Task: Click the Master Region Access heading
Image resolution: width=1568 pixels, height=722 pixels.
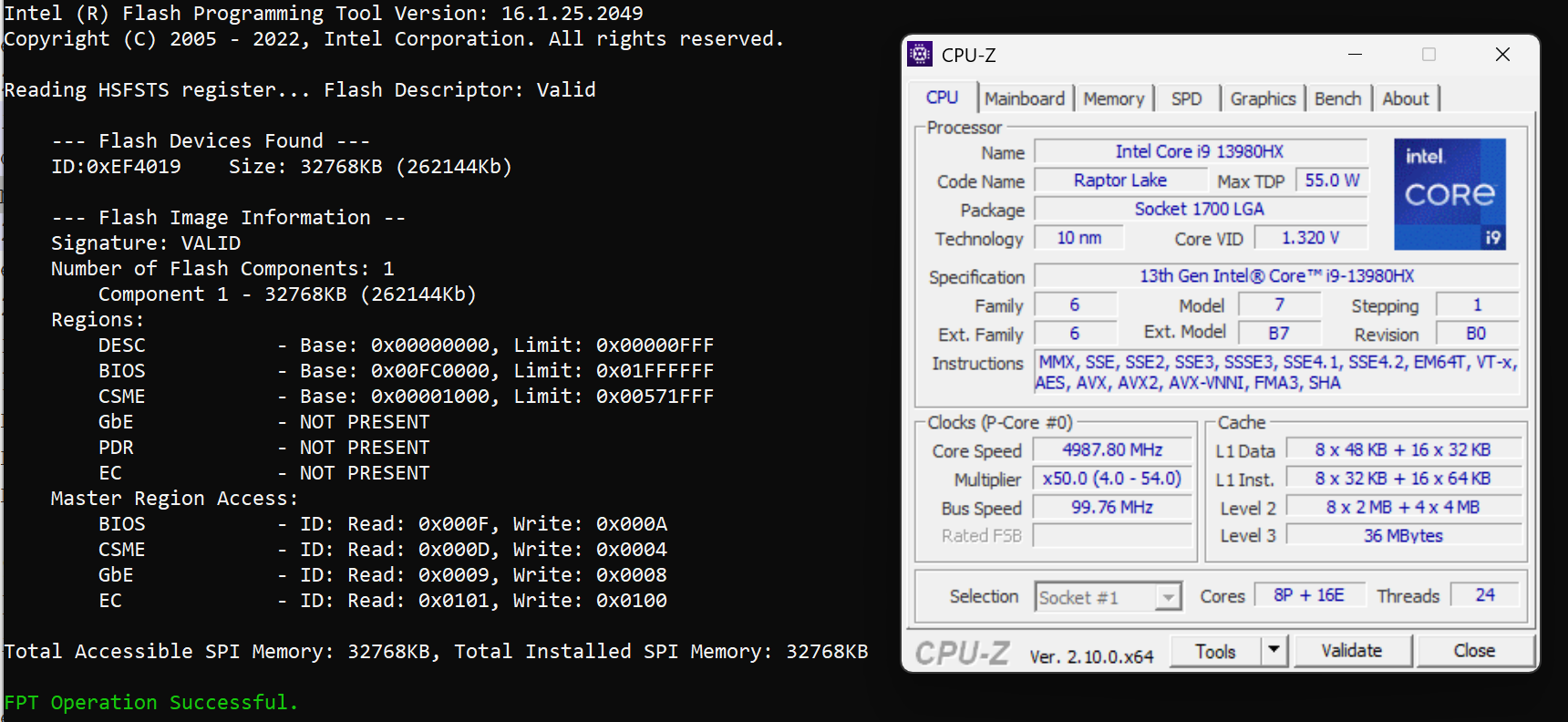Action: coord(174,498)
